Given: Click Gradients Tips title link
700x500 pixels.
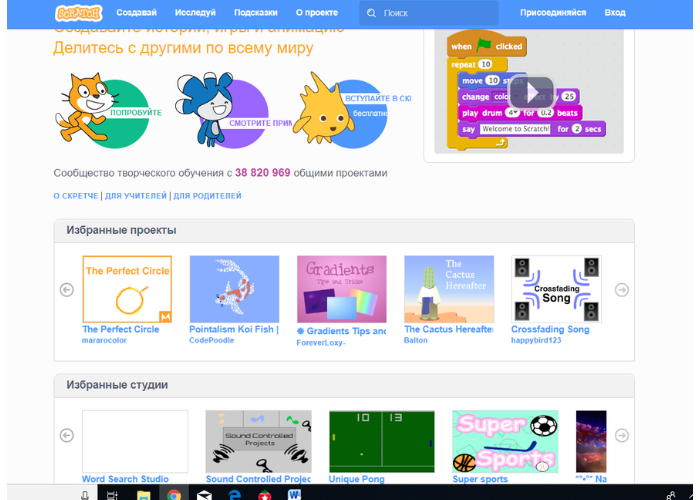Looking at the screenshot, I should [x=342, y=331].
